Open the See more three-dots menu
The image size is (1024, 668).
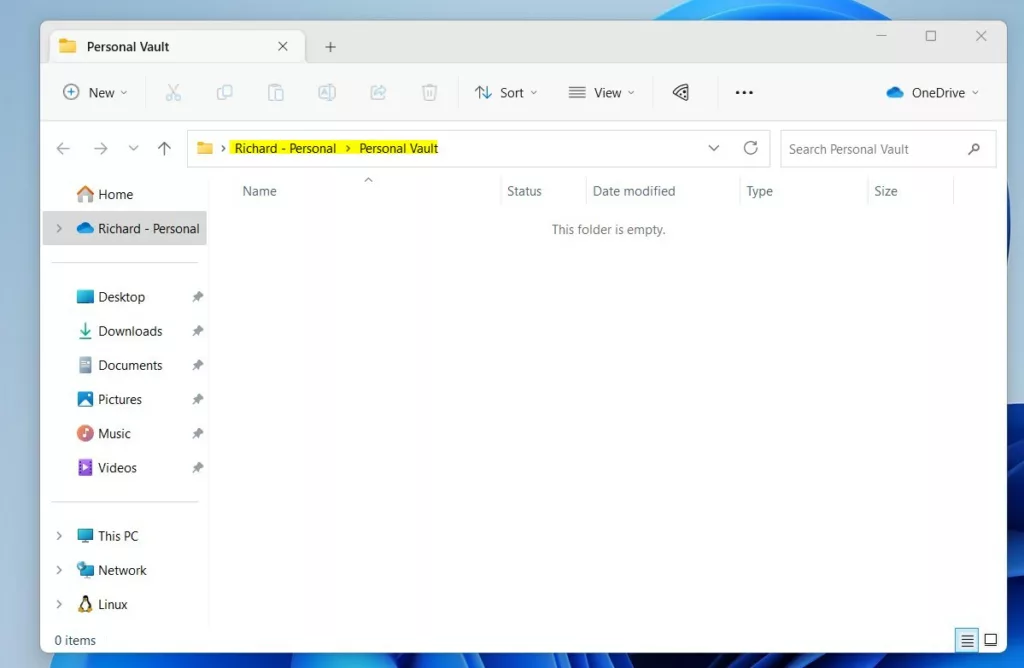[744, 93]
